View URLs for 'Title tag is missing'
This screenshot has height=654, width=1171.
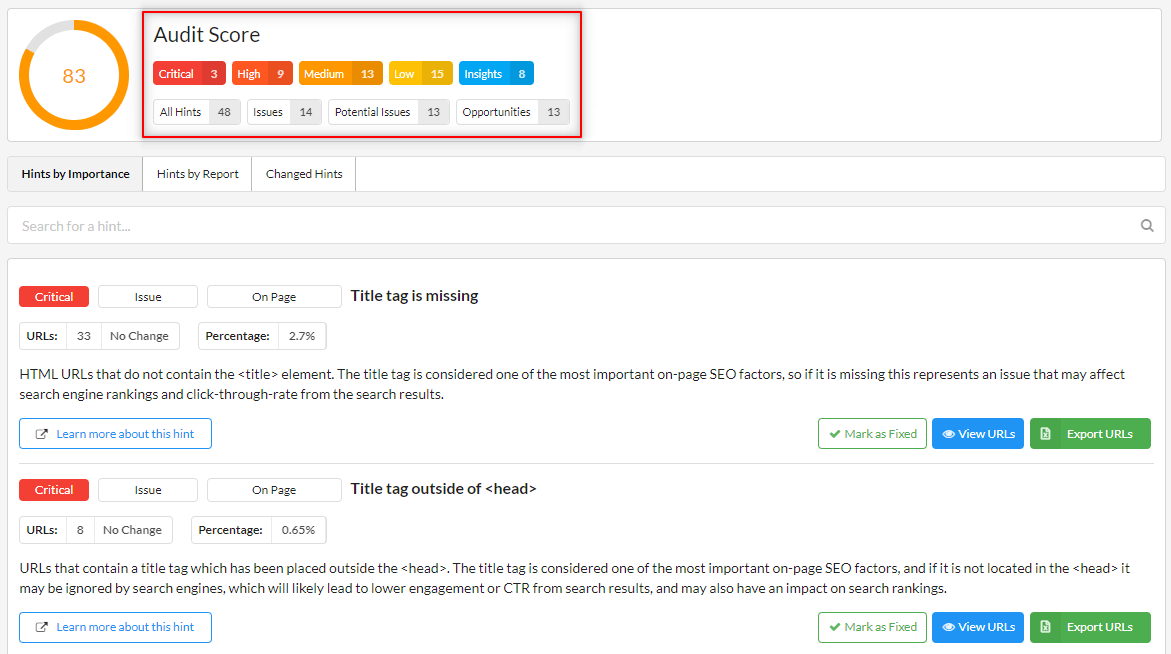coord(977,434)
